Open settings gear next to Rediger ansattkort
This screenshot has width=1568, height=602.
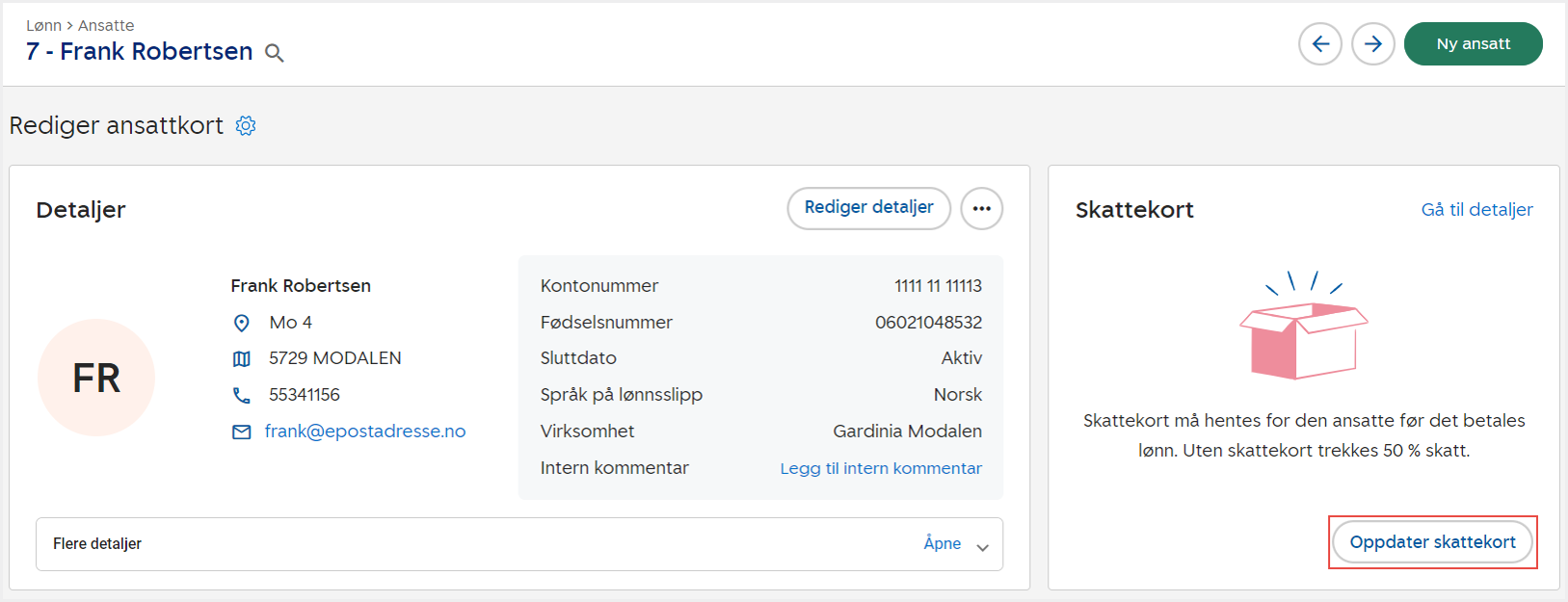pyautogui.click(x=246, y=126)
